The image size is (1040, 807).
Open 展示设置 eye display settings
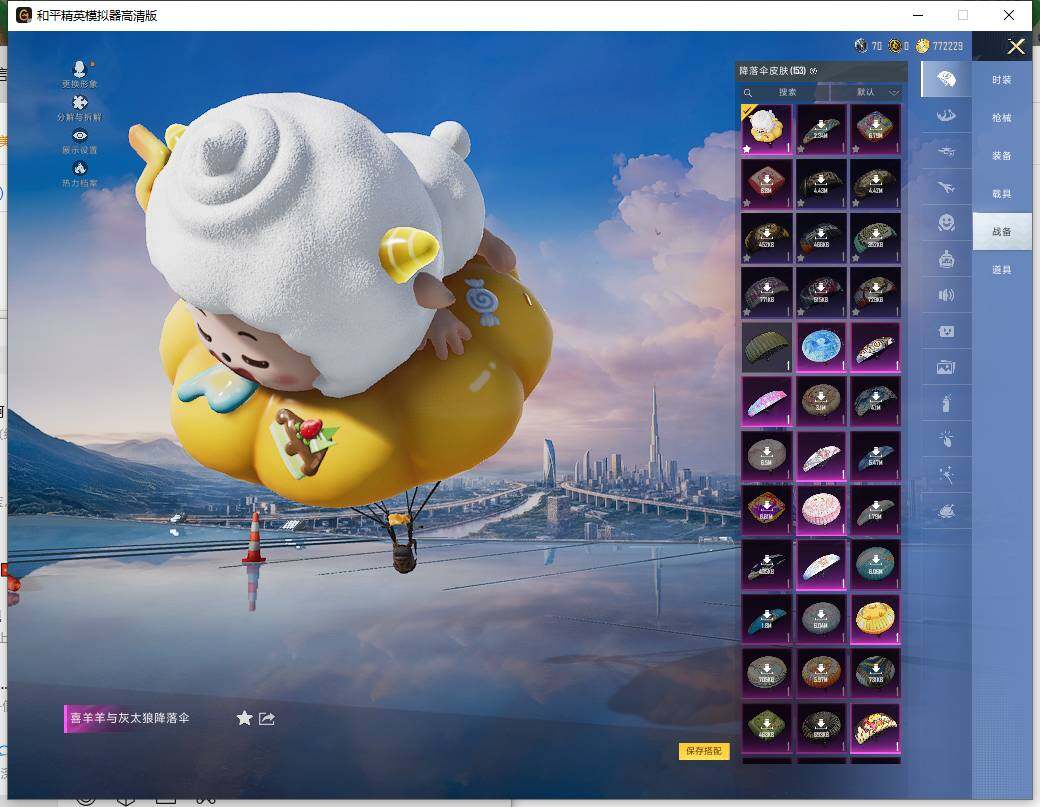tap(80, 135)
